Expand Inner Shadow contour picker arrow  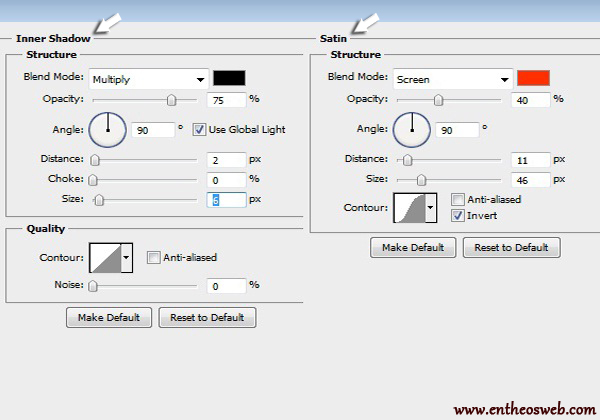[127, 258]
